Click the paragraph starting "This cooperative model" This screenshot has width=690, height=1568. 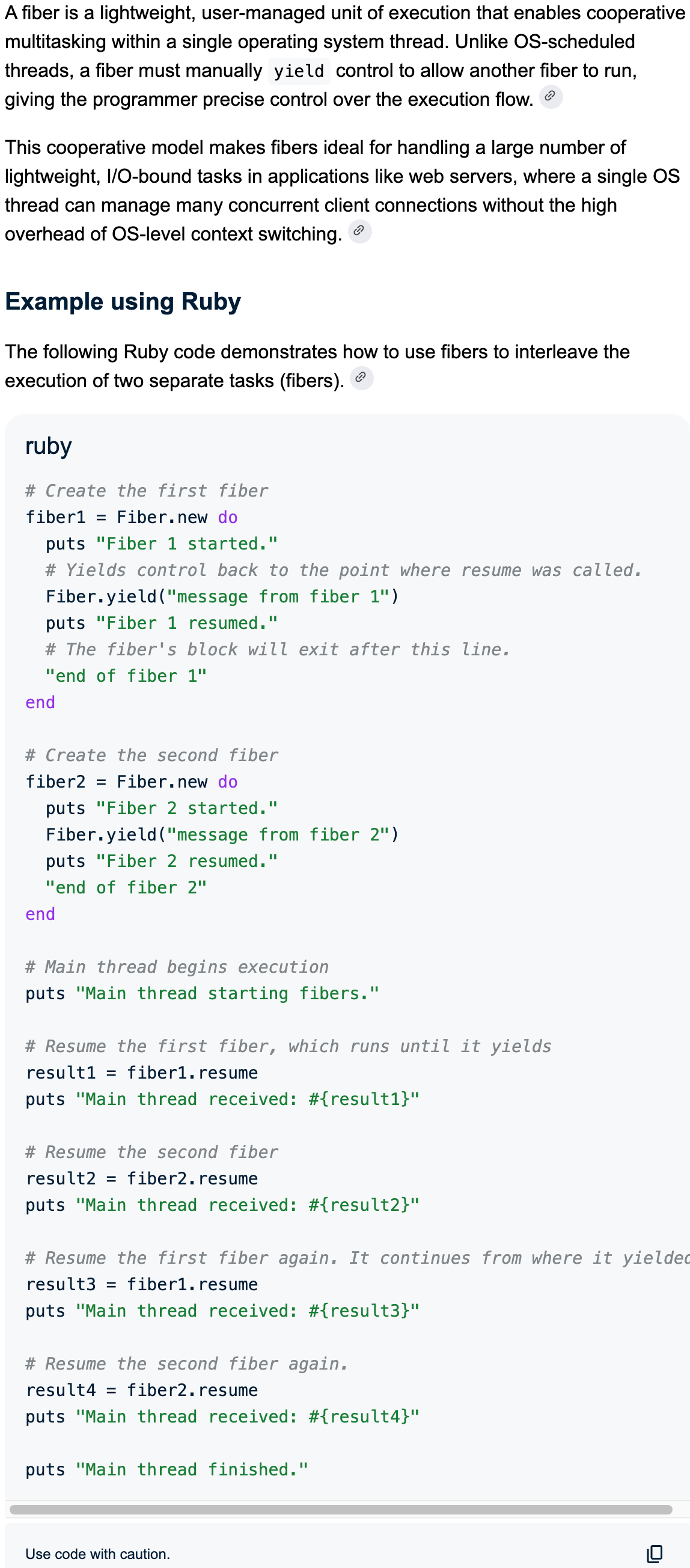click(341, 190)
